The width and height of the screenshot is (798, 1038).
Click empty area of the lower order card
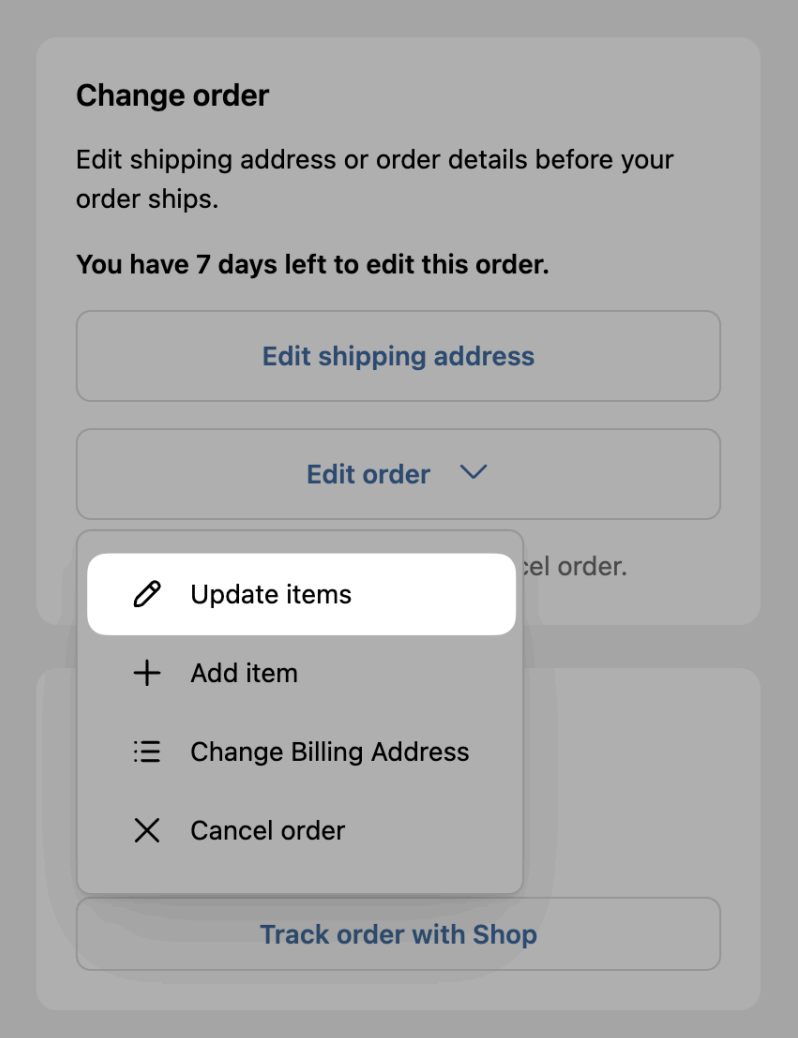pos(656,781)
